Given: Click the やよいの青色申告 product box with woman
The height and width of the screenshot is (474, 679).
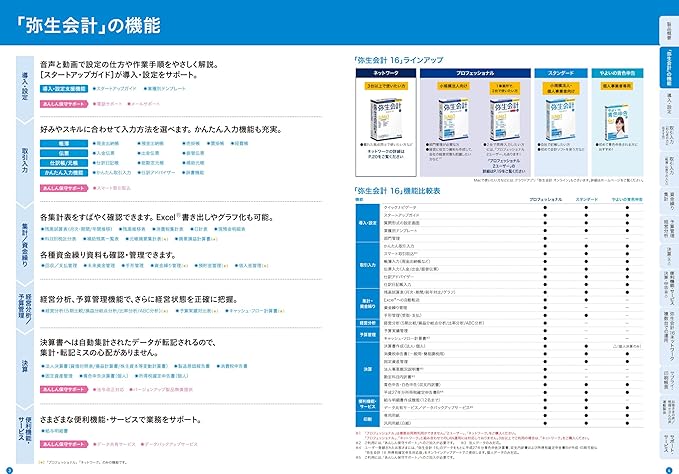Looking at the screenshot, I should 617,122.
